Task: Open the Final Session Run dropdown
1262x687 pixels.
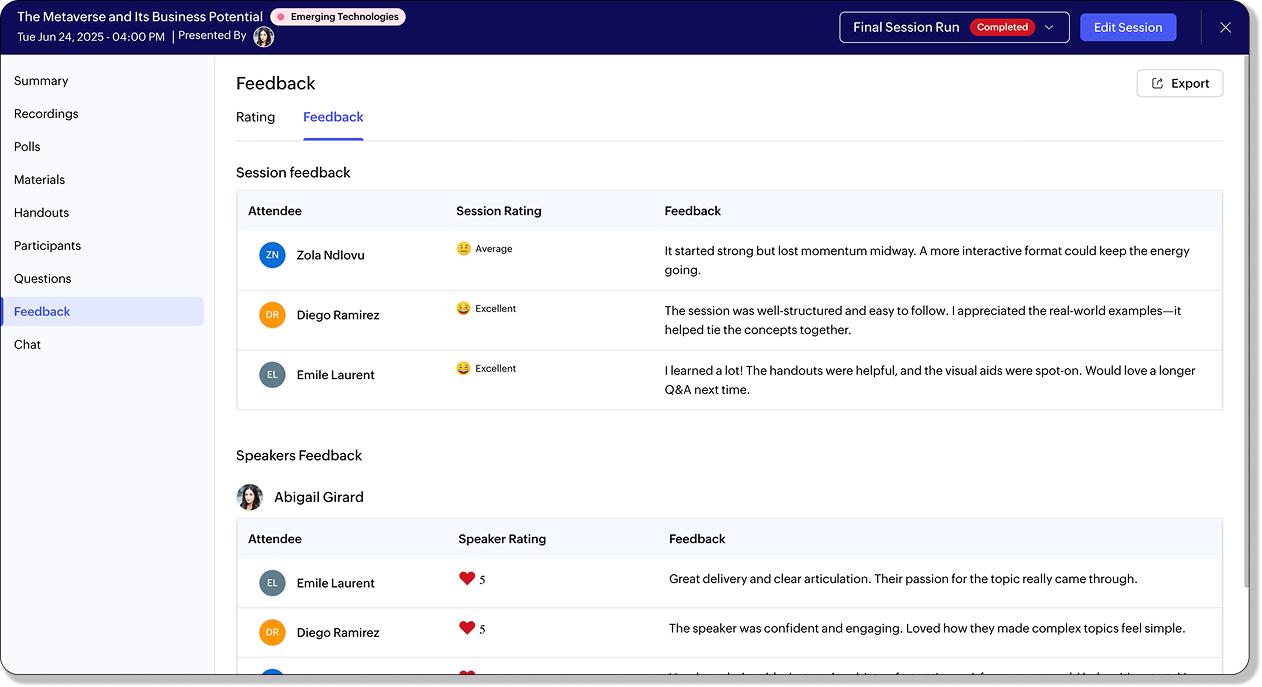Action: pyautogui.click(x=1049, y=28)
